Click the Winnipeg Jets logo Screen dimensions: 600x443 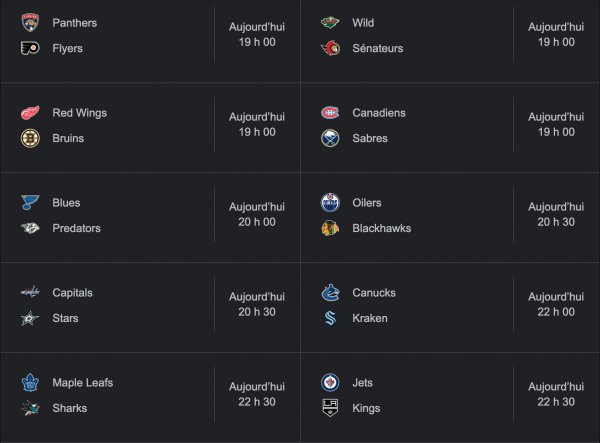[x=330, y=383]
